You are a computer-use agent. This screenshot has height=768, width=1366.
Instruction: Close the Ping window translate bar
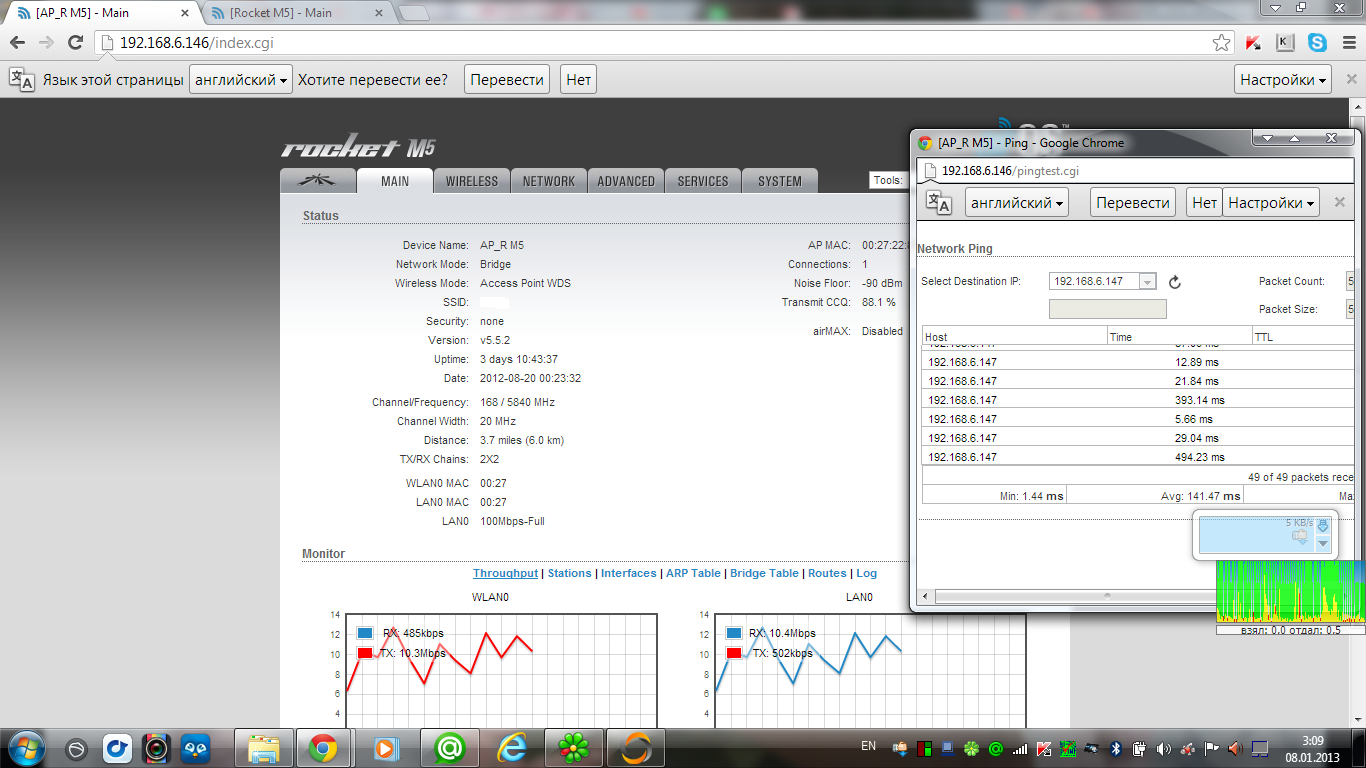tap(1340, 203)
